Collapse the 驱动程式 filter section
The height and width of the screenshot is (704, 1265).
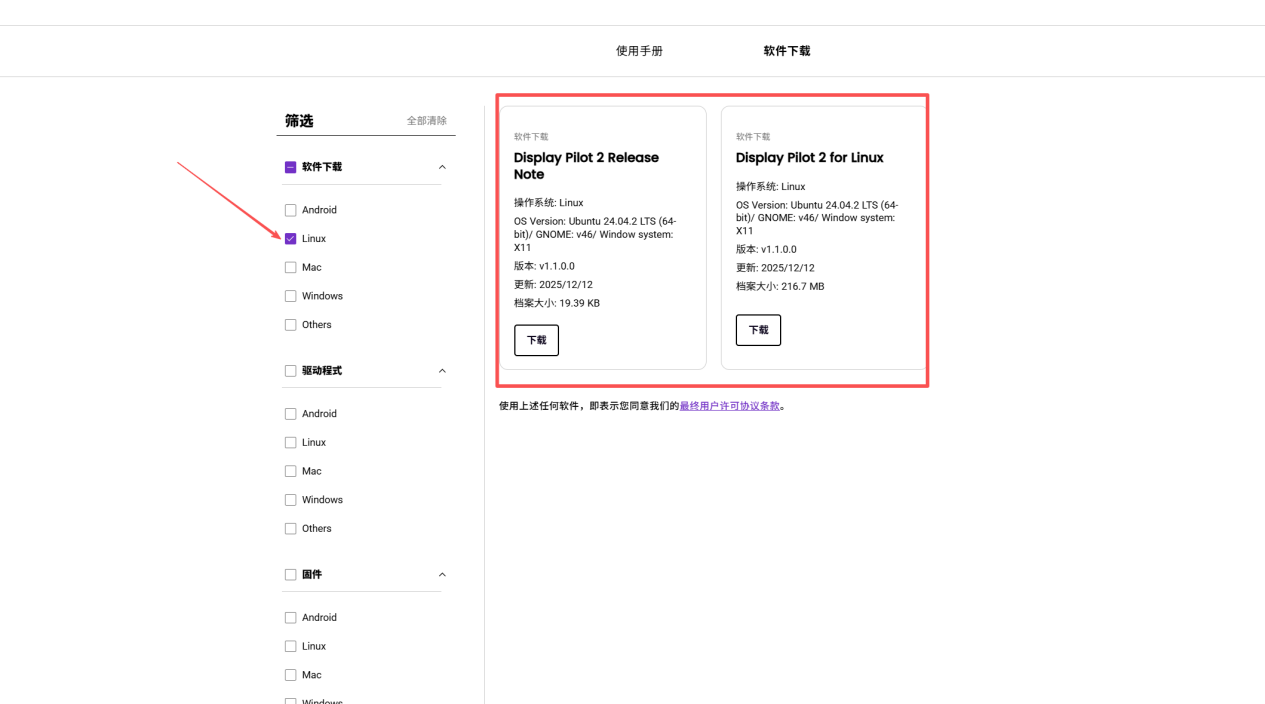click(442, 371)
